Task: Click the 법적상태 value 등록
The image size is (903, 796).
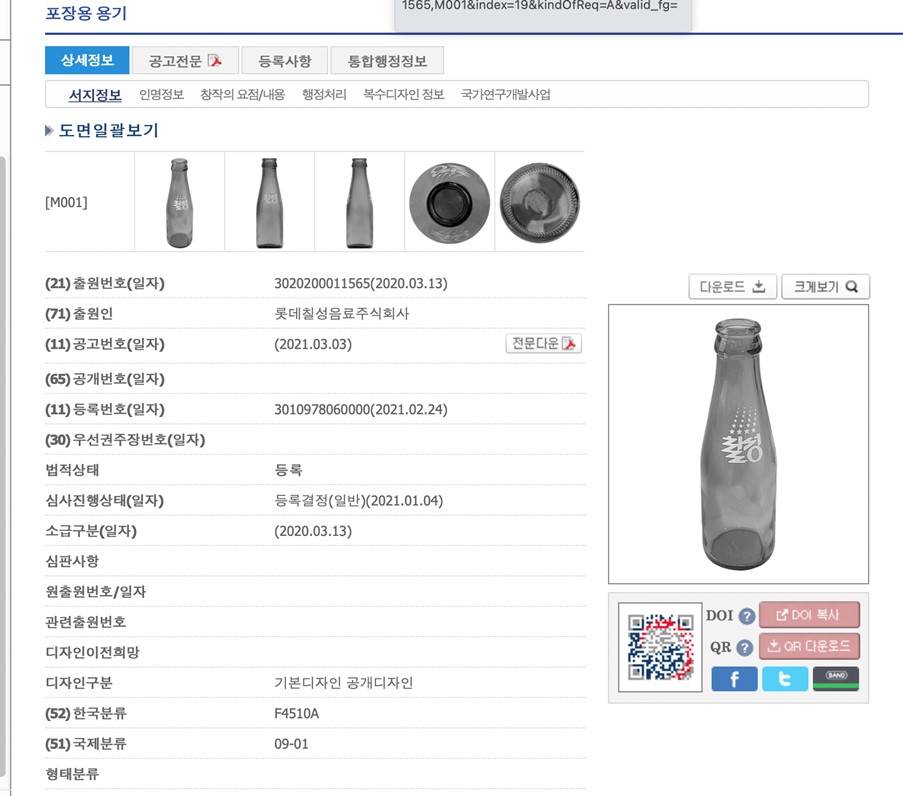Action: pos(288,470)
